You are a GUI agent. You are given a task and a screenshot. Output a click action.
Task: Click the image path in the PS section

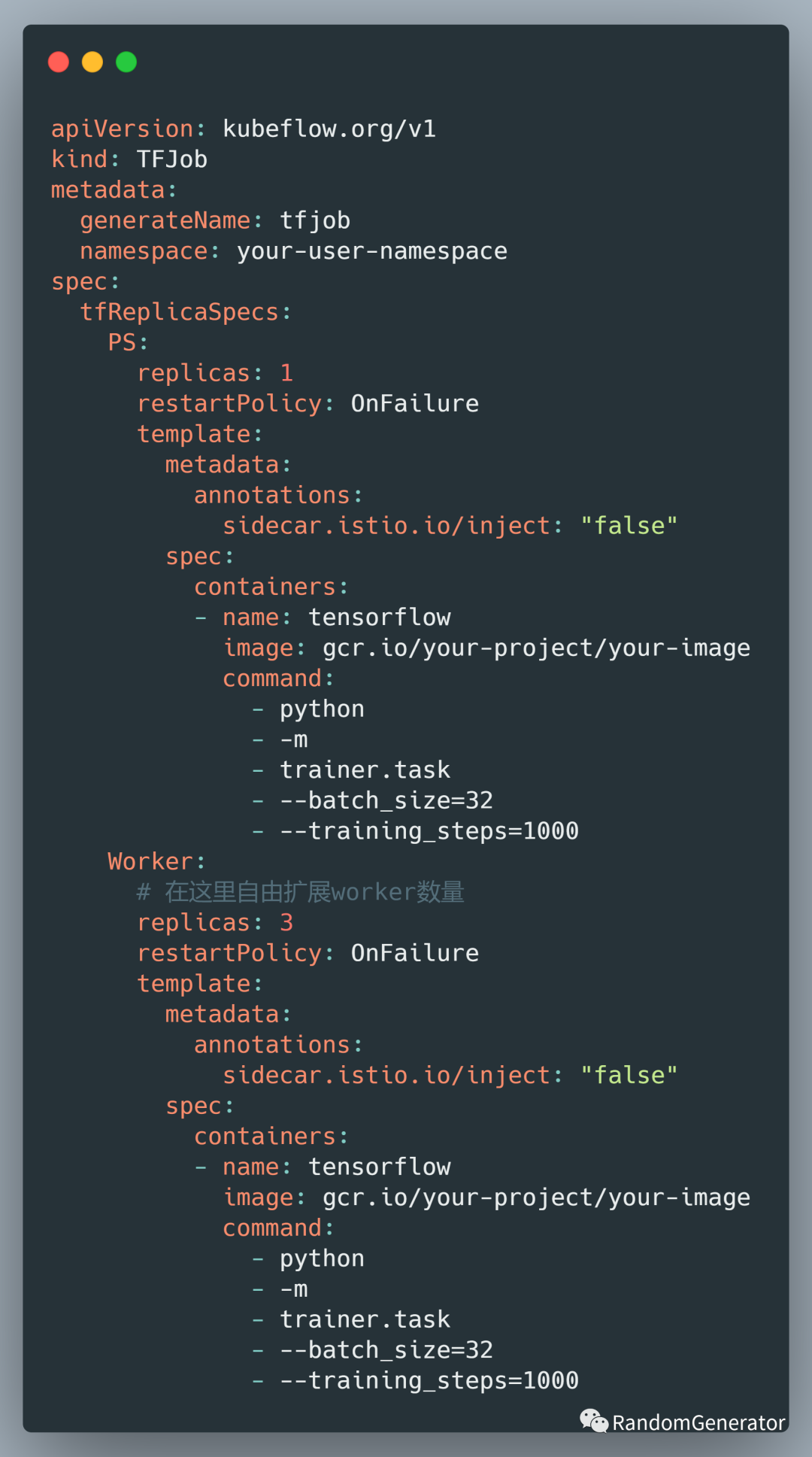pyautogui.click(x=536, y=648)
